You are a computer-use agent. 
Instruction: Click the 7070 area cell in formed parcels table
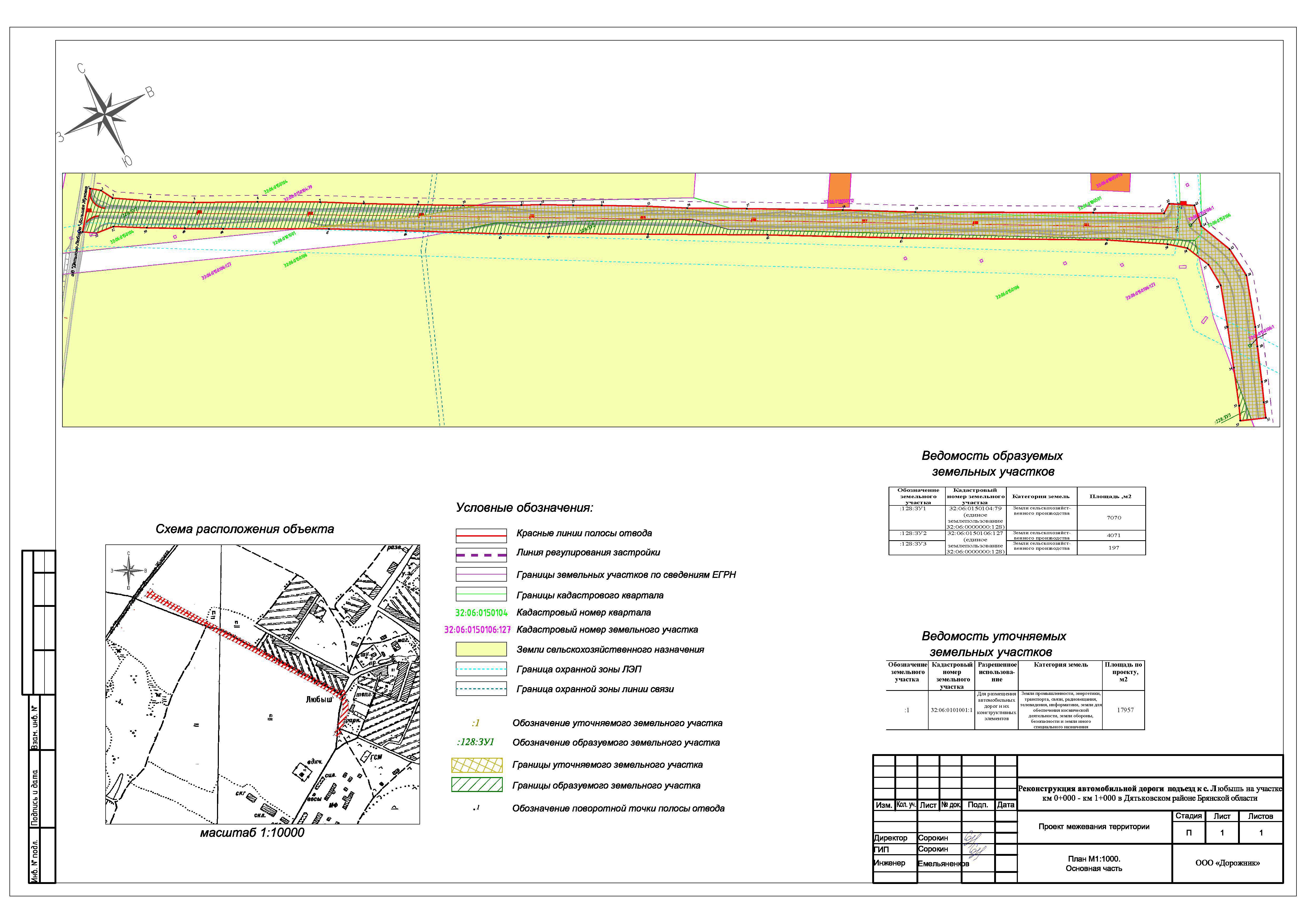(x=1113, y=518)
